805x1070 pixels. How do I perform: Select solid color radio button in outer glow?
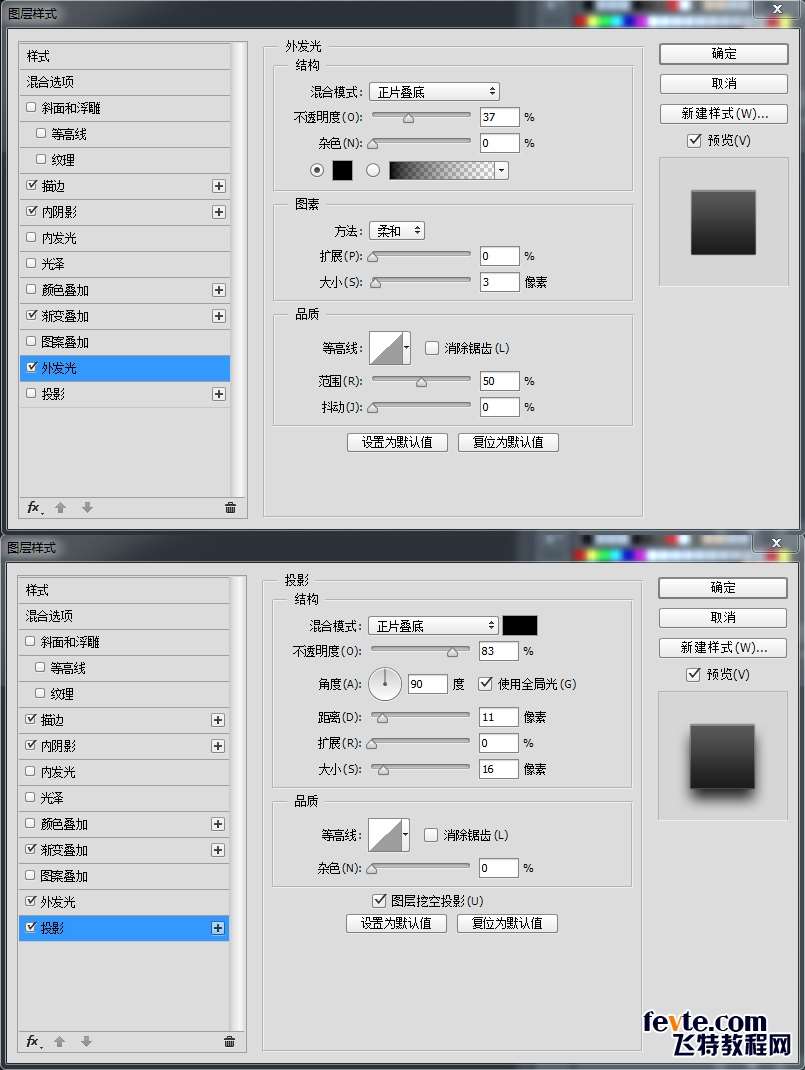pos(317,170)
